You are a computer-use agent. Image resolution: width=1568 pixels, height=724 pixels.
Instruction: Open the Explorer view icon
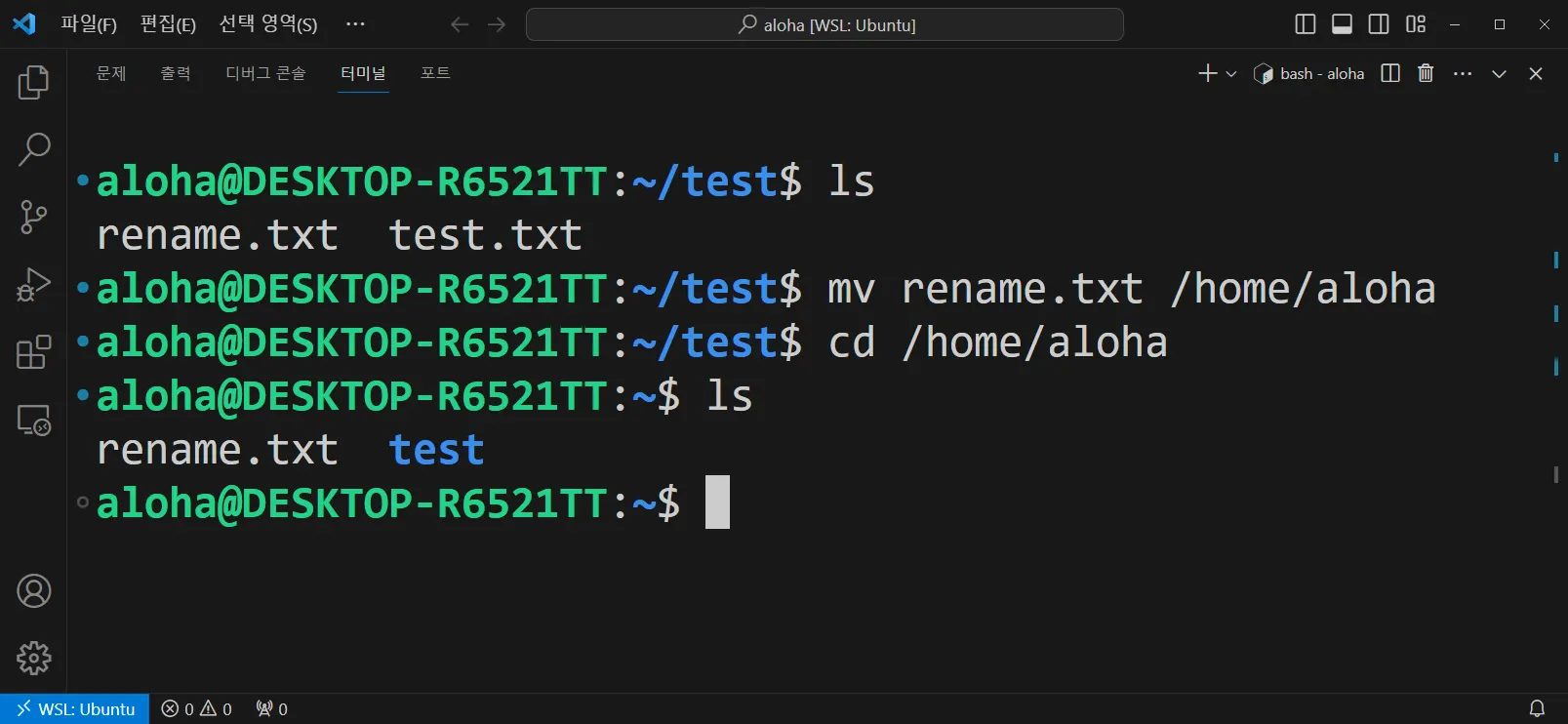33,82
